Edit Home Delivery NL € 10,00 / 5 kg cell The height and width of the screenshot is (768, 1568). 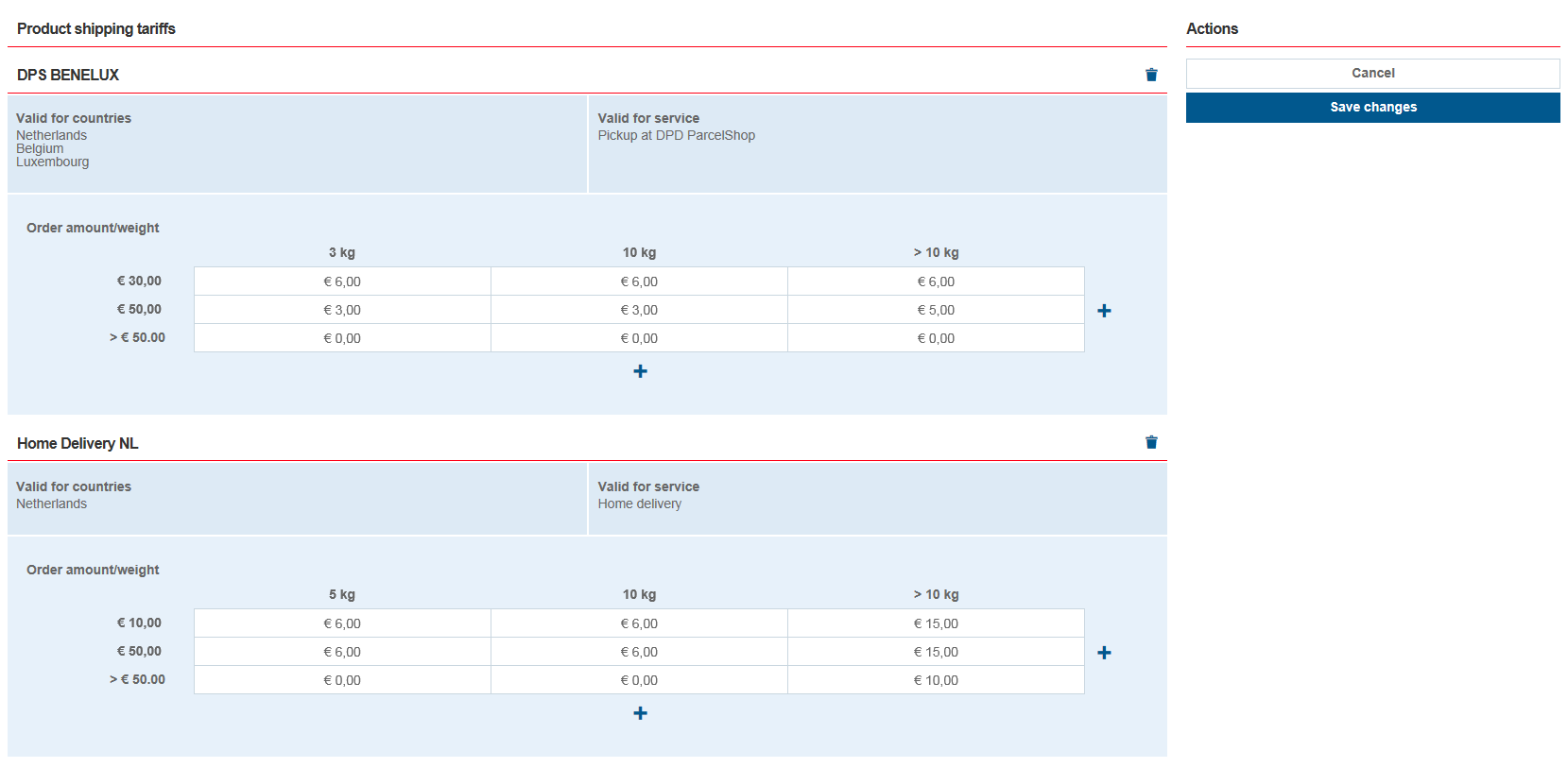point(342,623)
